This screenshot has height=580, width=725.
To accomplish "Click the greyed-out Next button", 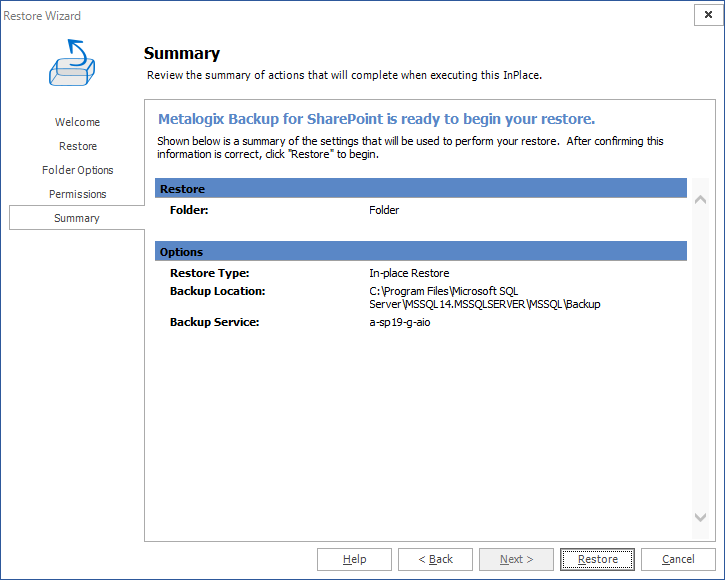I will tap(516, 559).
